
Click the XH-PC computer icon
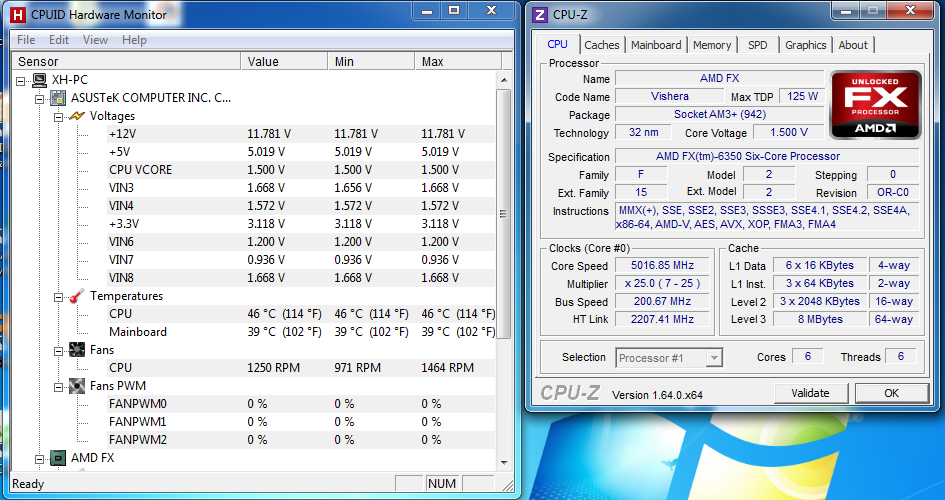(39, 80)
